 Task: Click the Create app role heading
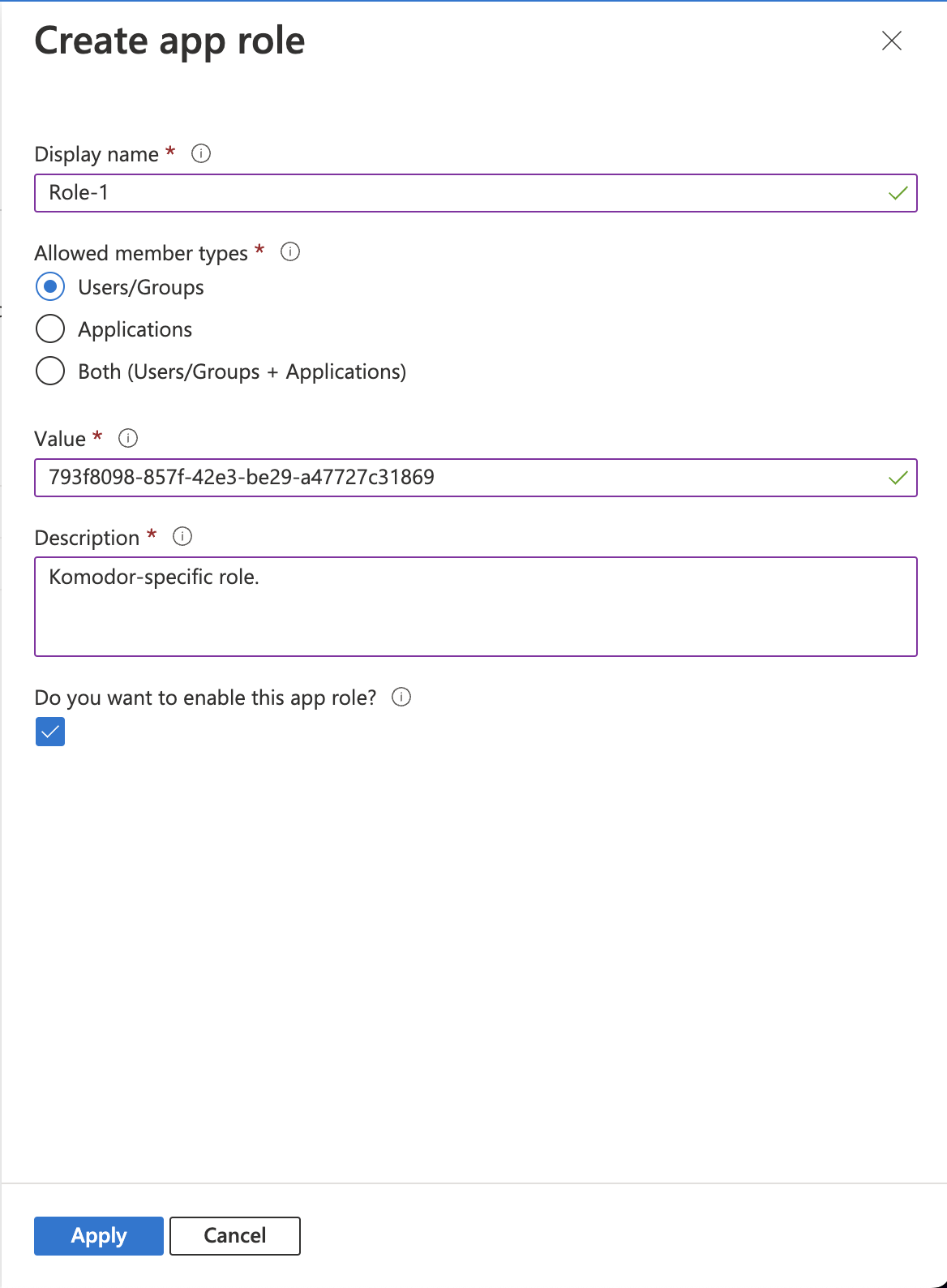point(169,41)
